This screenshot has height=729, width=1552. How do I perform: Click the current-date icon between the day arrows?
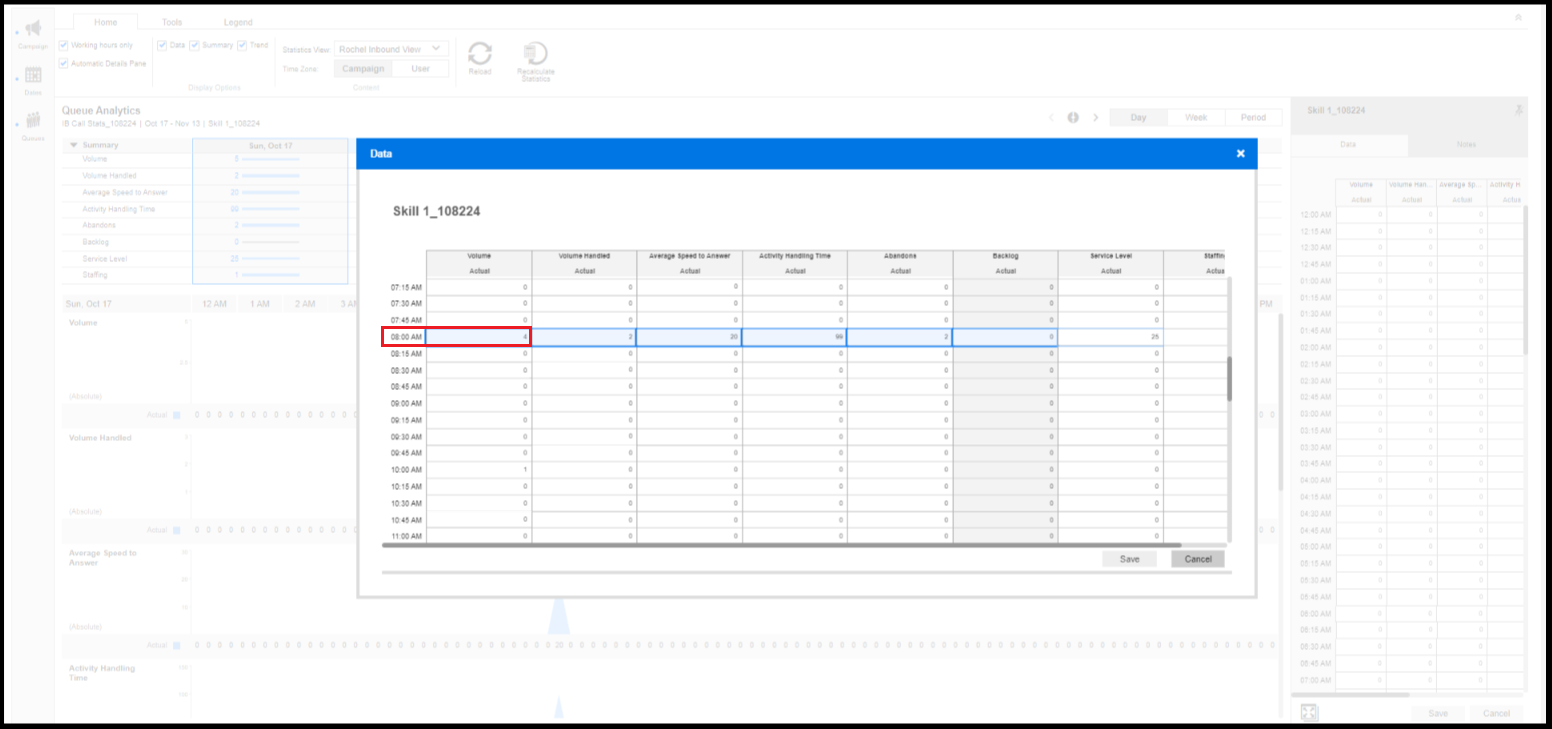click(1073, 117)
